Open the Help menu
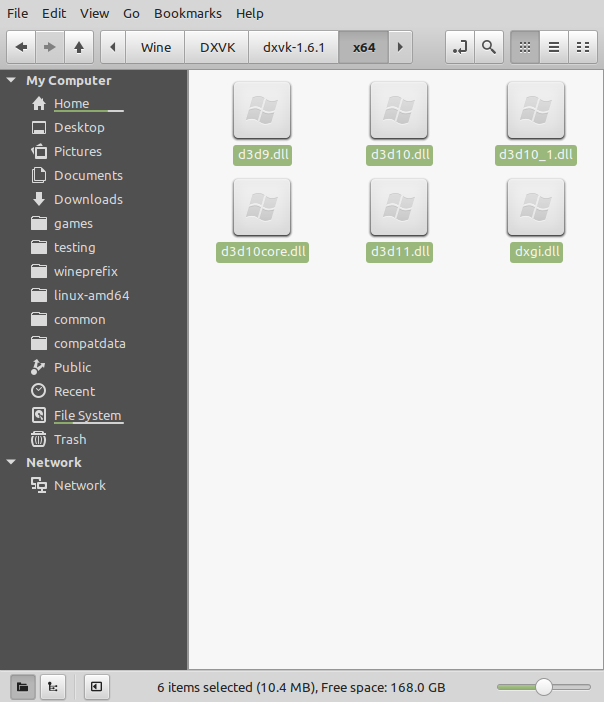This screenshot has width=604, height=702. click(x=249, y=13)
